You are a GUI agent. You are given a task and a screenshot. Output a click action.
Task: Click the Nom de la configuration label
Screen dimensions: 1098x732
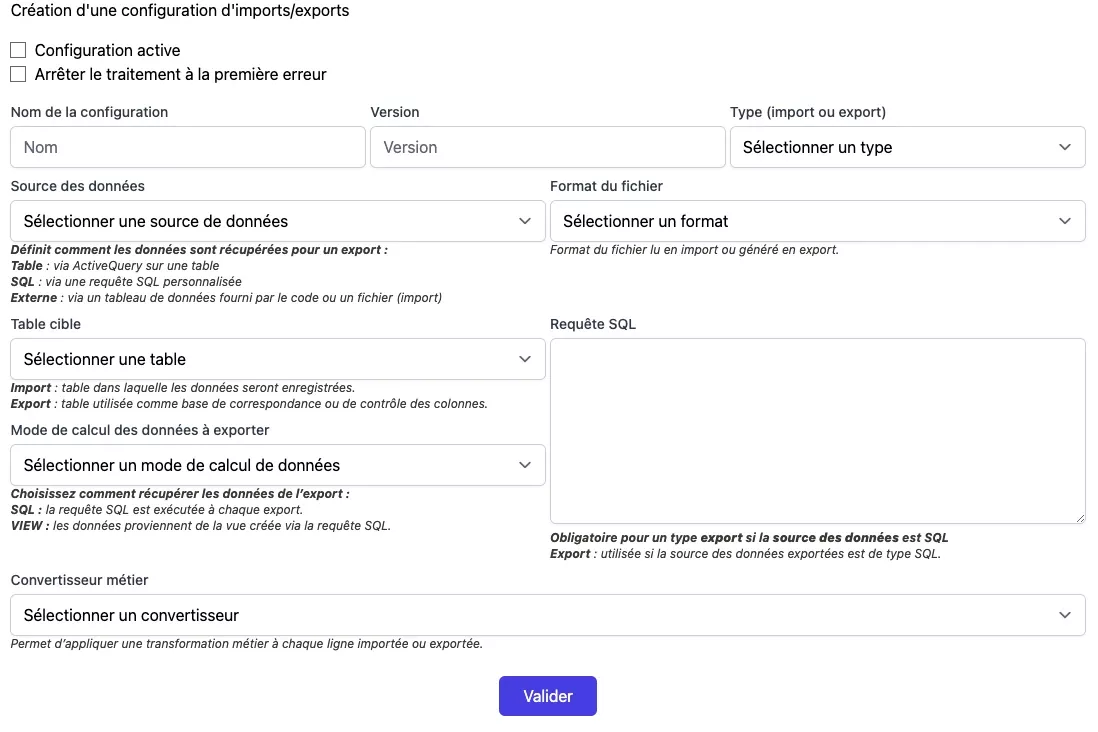pyautogui.click(x=89, y=112)
